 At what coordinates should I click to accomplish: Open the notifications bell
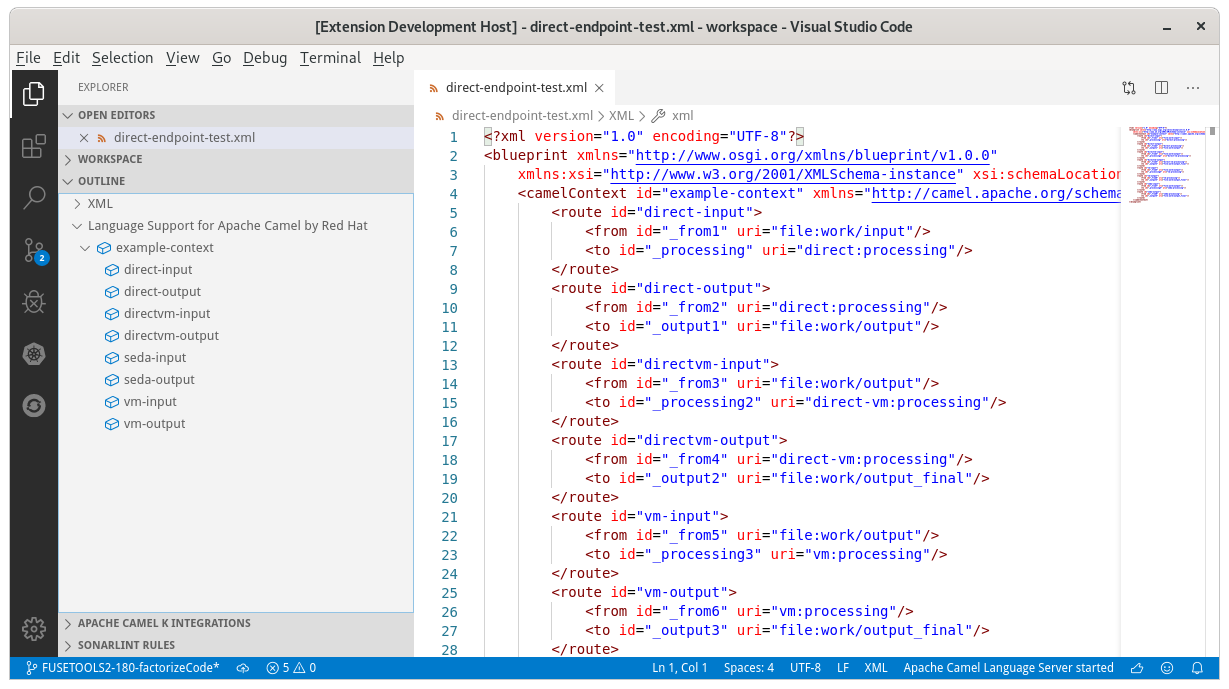click(1197, 668)
